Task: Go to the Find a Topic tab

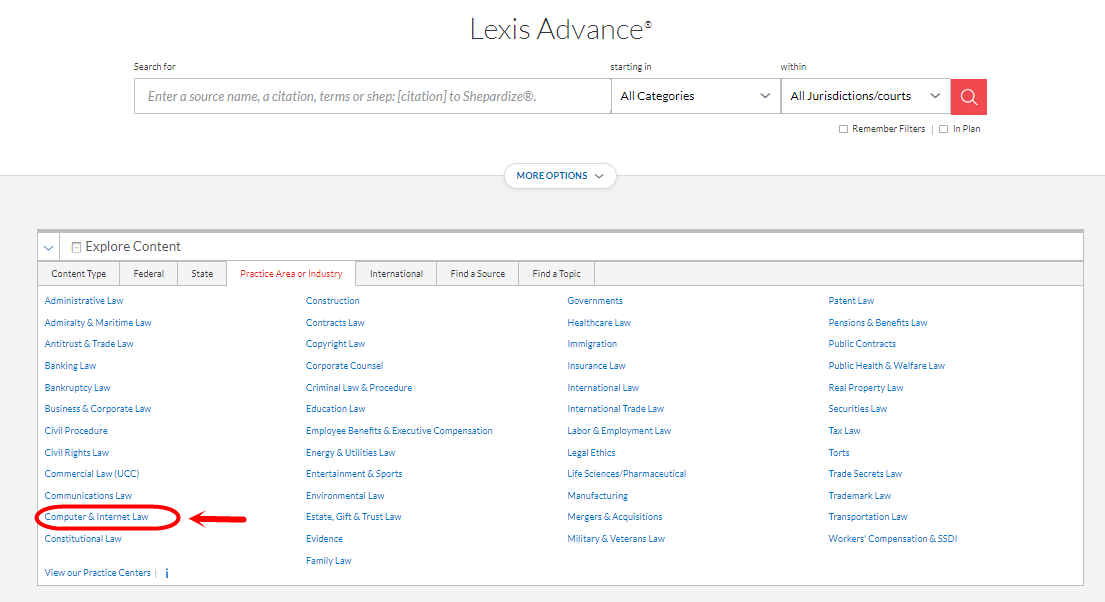Action: (x=557, y=274)
